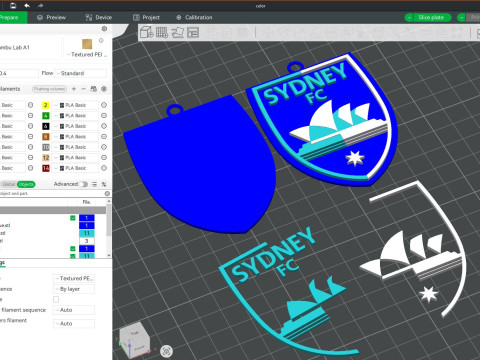Click the nozzle diameter 0.4 field
The width and height of the screenshot is (480, 360).
tap(18, 73)
